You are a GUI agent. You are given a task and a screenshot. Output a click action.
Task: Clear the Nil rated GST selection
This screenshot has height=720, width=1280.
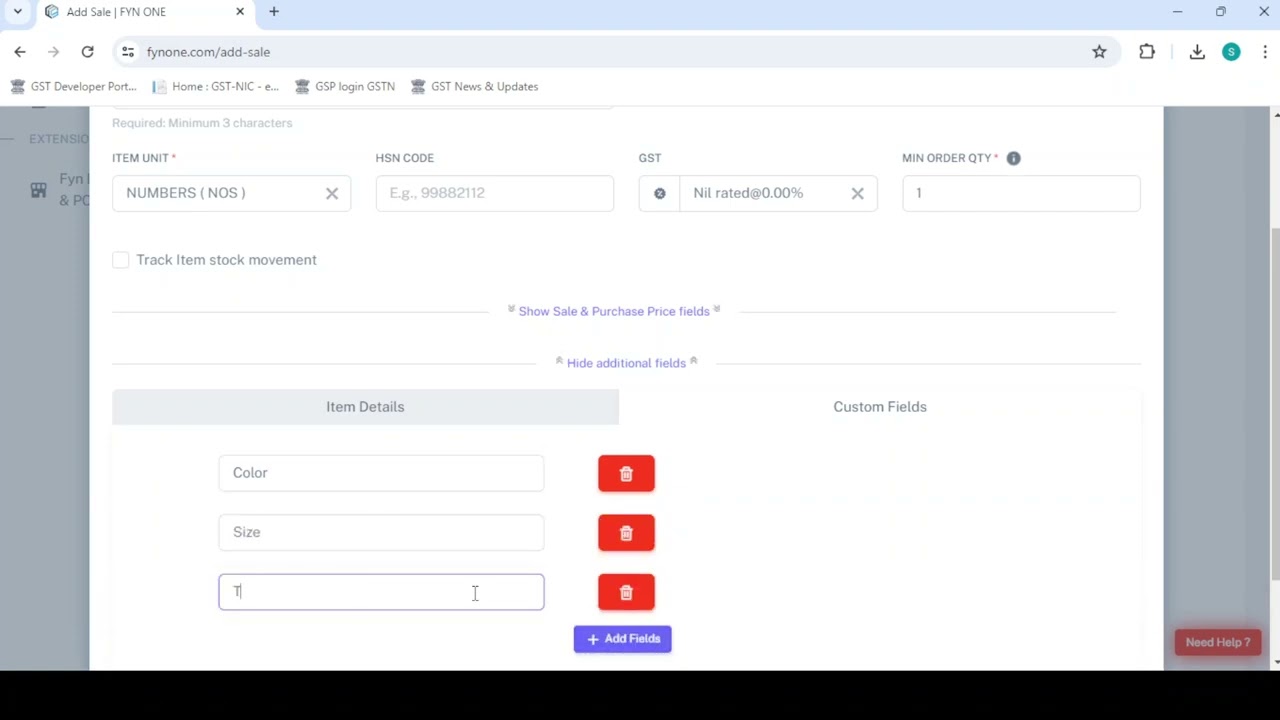click(857, 193)
